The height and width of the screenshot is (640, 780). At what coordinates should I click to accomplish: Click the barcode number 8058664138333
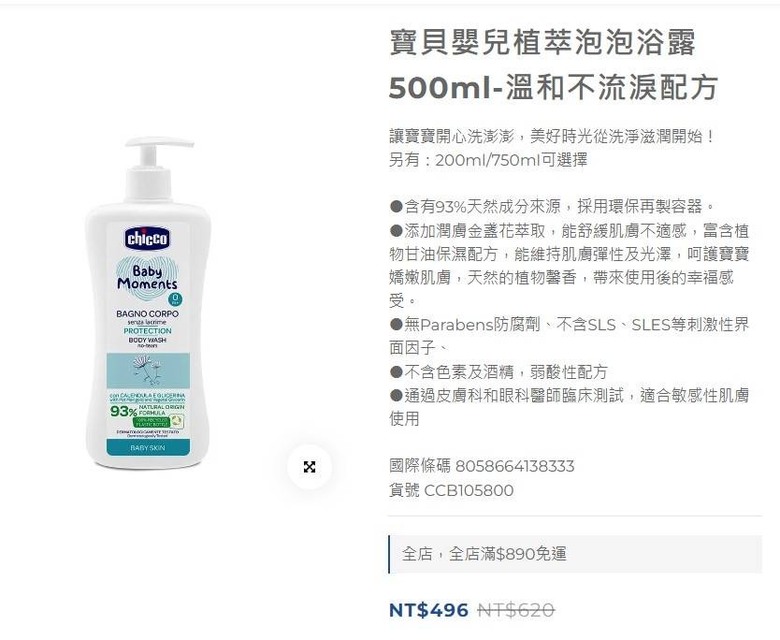pyautogui.click(x=515, y=466)
